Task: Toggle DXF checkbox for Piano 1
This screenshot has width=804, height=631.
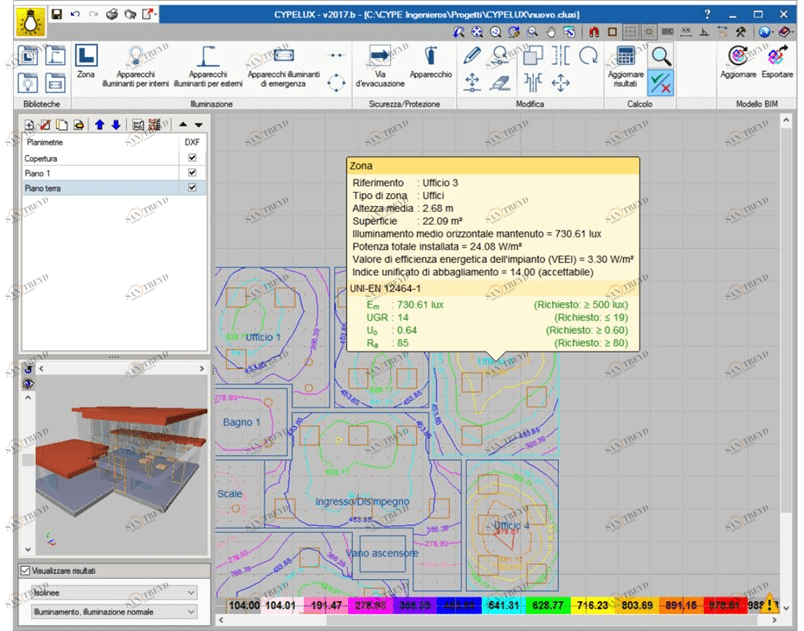Action: pos(192,173)
